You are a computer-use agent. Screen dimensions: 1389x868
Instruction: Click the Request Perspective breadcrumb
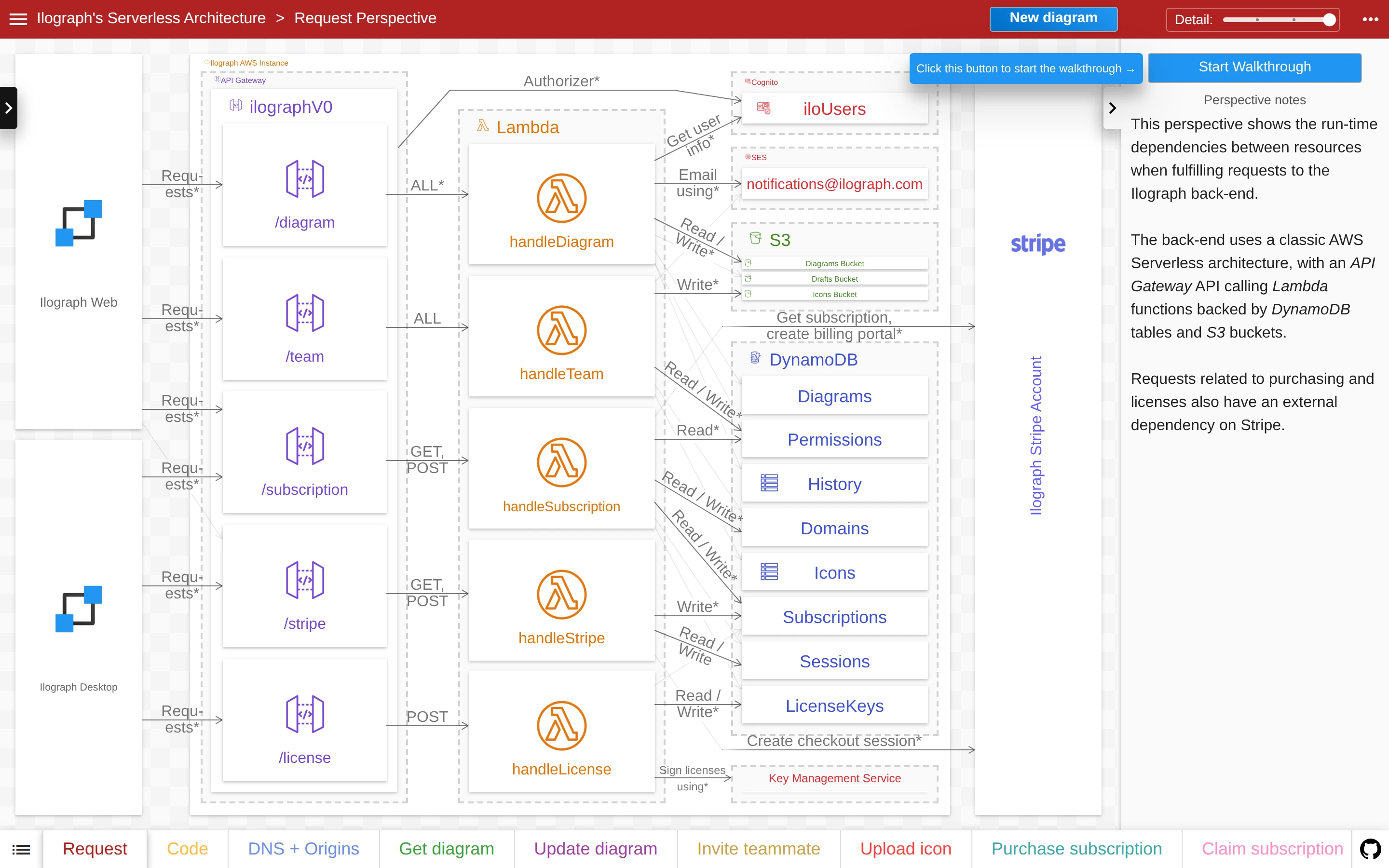coord(365,18)
